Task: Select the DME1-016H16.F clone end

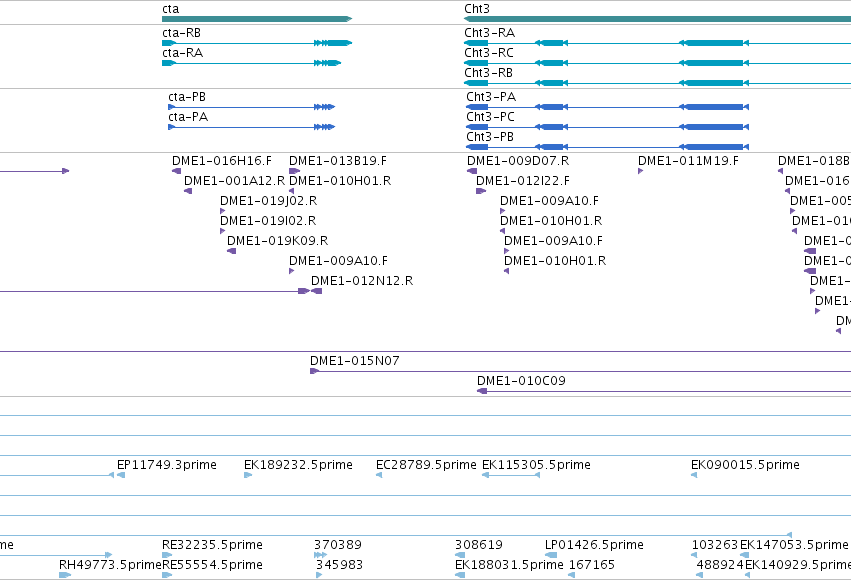Action: (176, 171)
